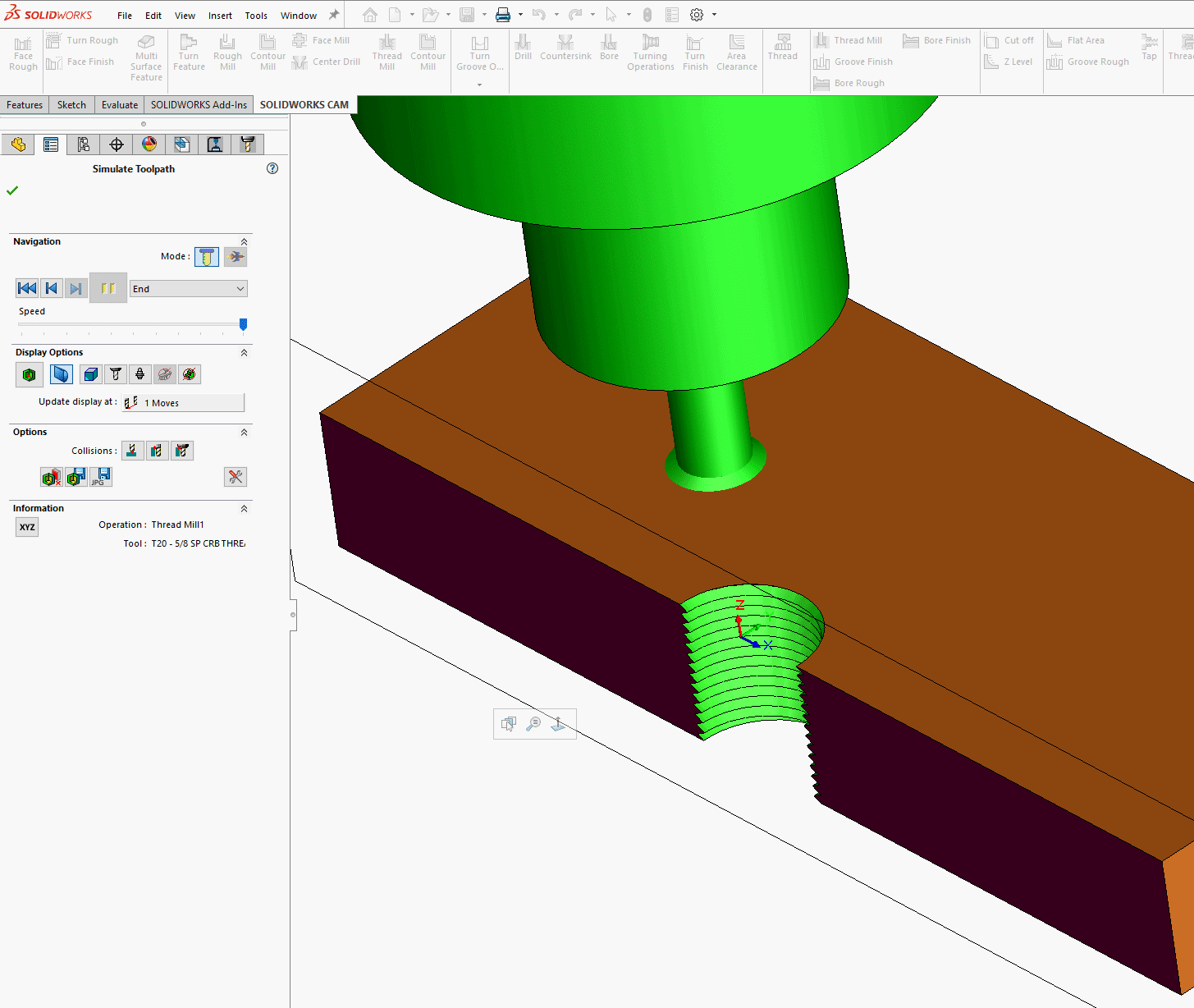Image resolution: width=1194 pixels, height=1008 pixels.
Task: Toggle Turbo Mode simulation button
Action: pos(236,257)
